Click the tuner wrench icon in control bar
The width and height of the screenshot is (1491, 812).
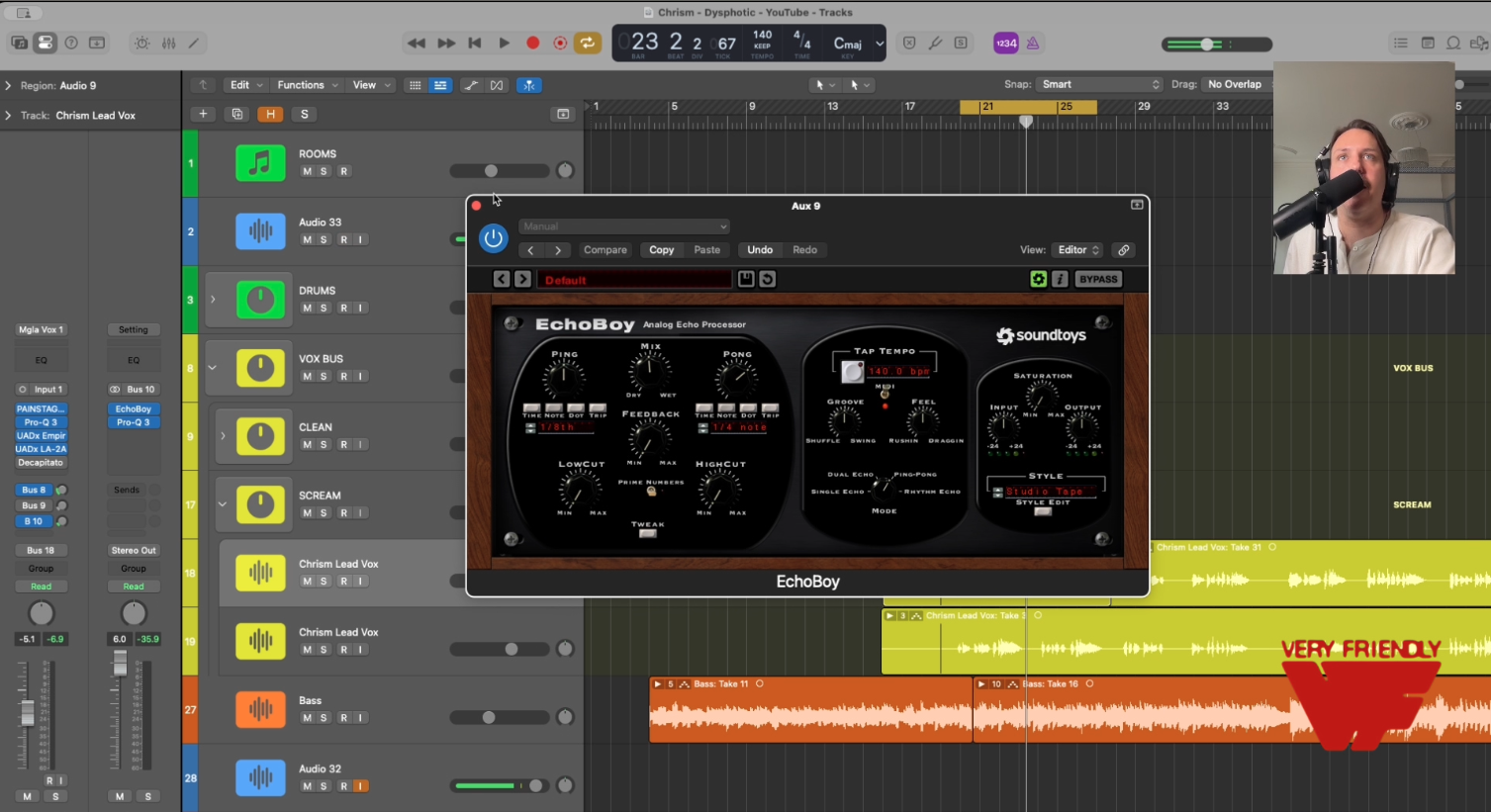click(935, 43)
